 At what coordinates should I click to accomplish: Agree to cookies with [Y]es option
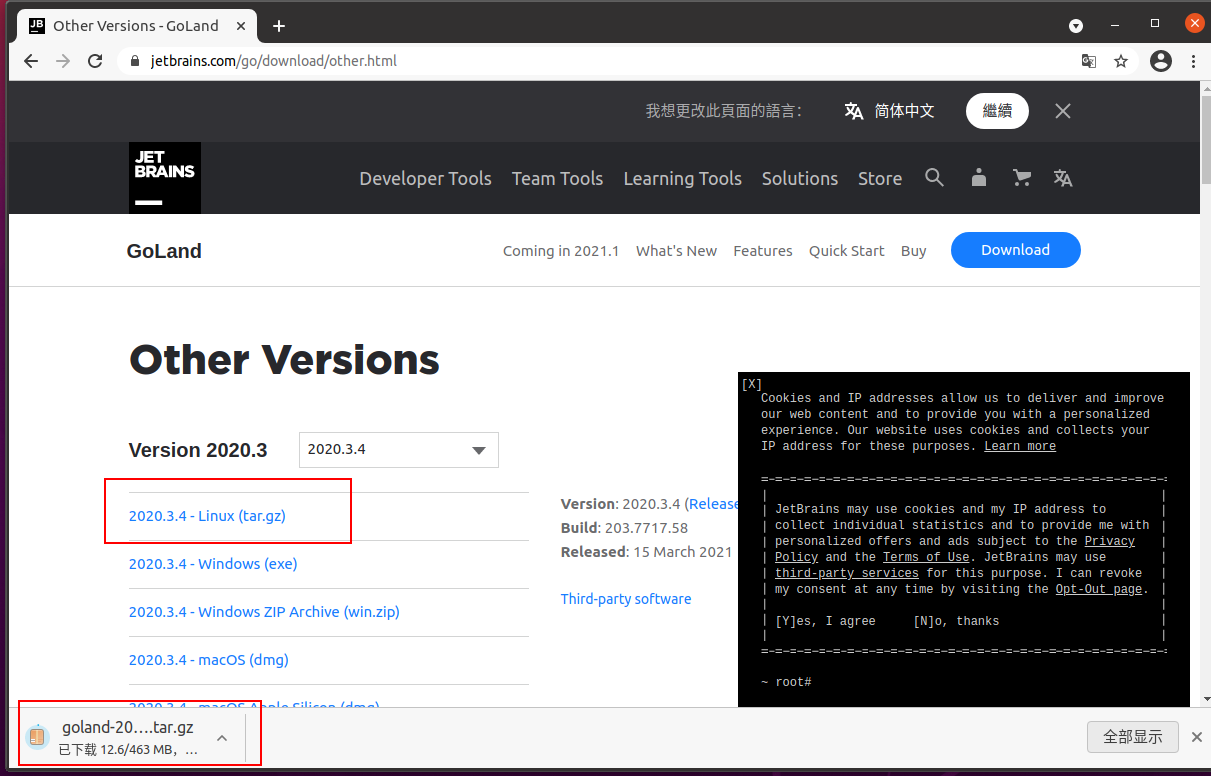click(x=825, y=621)
